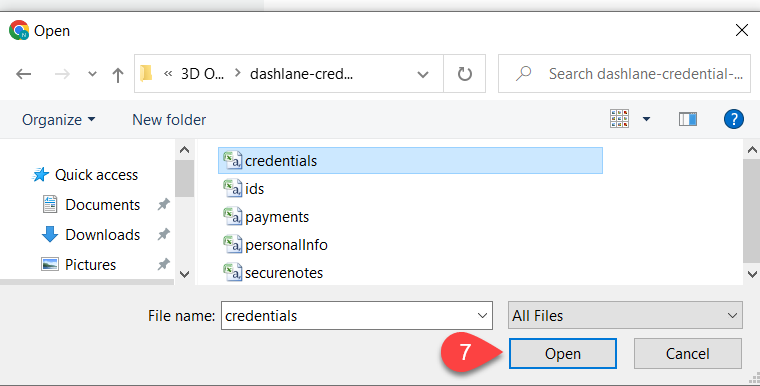Select the credentials file

tap(411, 161)
